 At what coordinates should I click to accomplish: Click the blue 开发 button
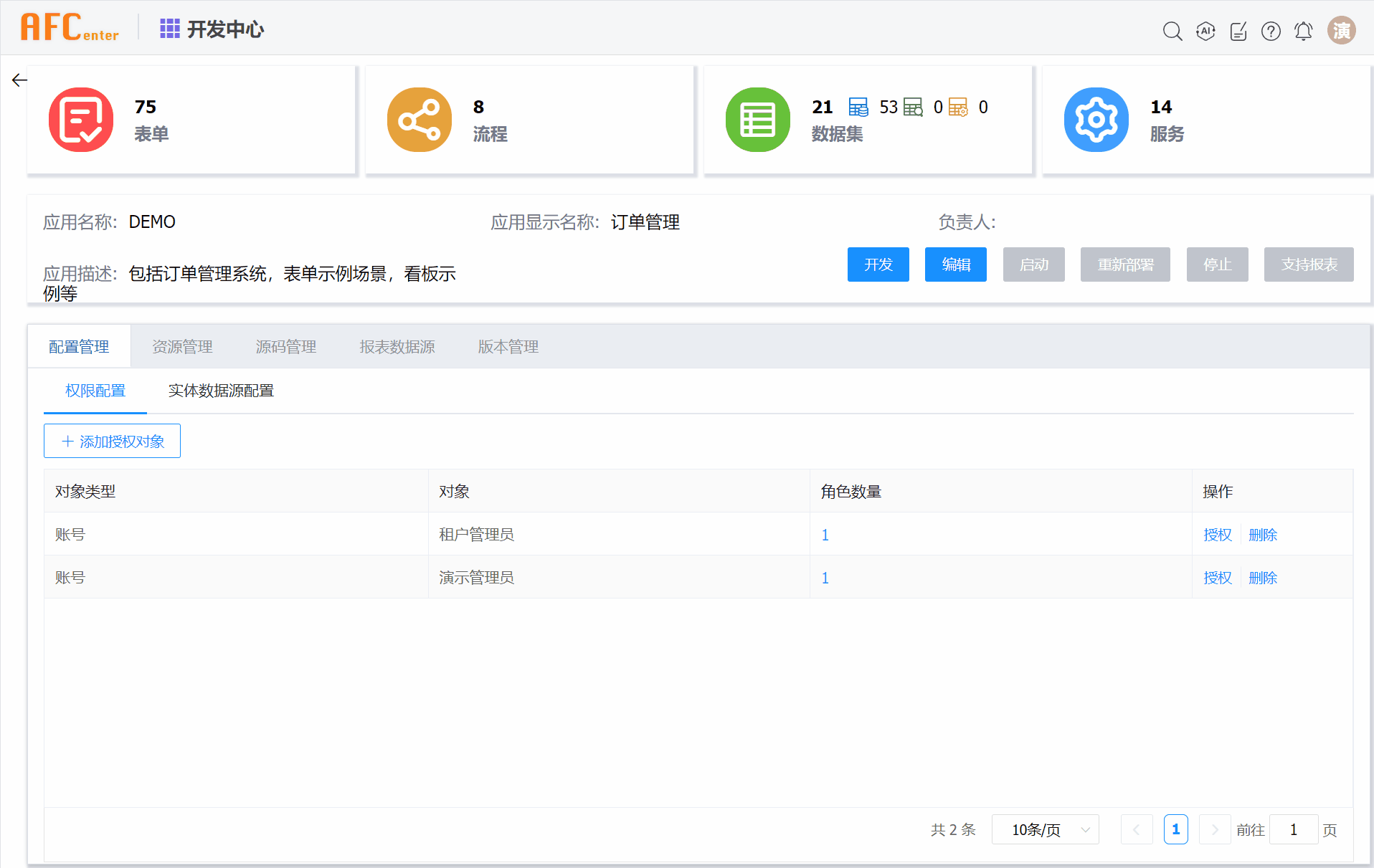[878, 264]
